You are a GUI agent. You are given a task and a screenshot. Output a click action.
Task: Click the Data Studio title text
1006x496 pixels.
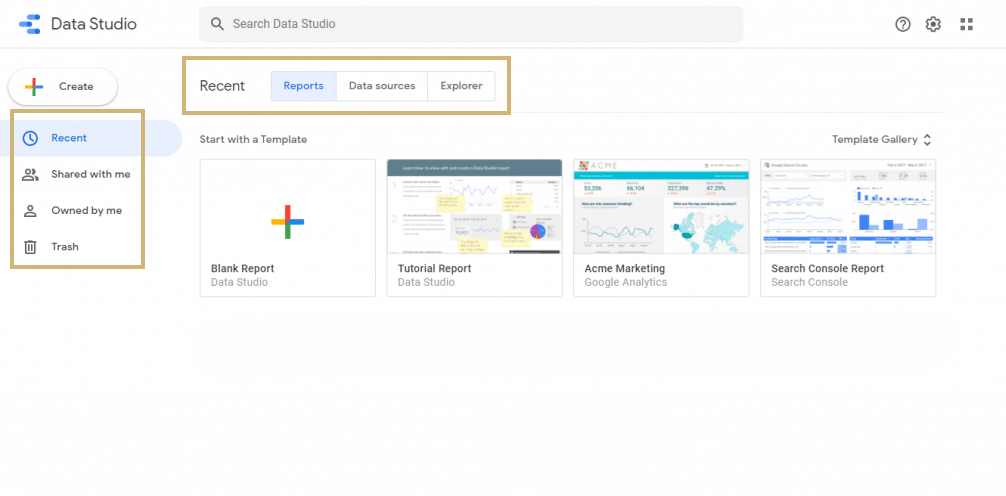[x=94, y=24]
